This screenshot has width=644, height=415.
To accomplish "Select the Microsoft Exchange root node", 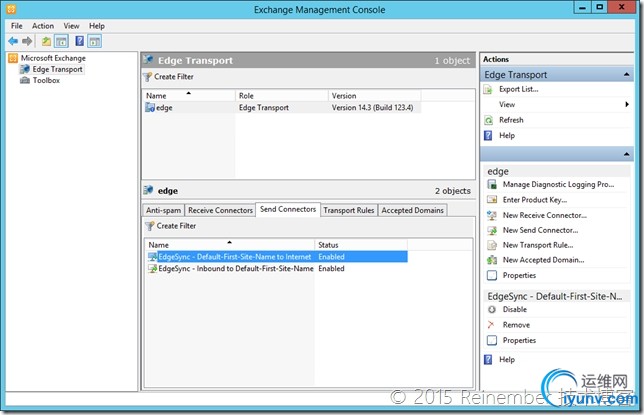I will (x=53, y=58).
